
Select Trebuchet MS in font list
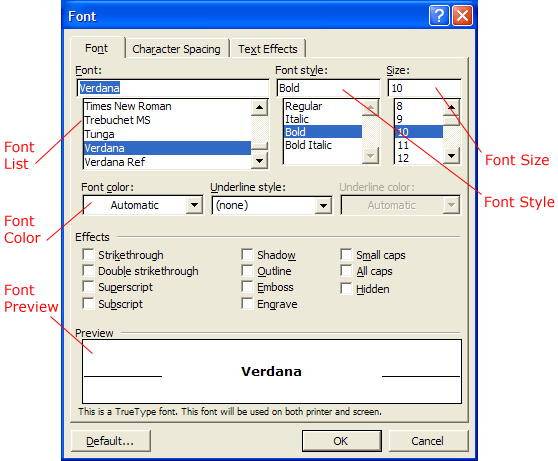[x=167, y=120]
